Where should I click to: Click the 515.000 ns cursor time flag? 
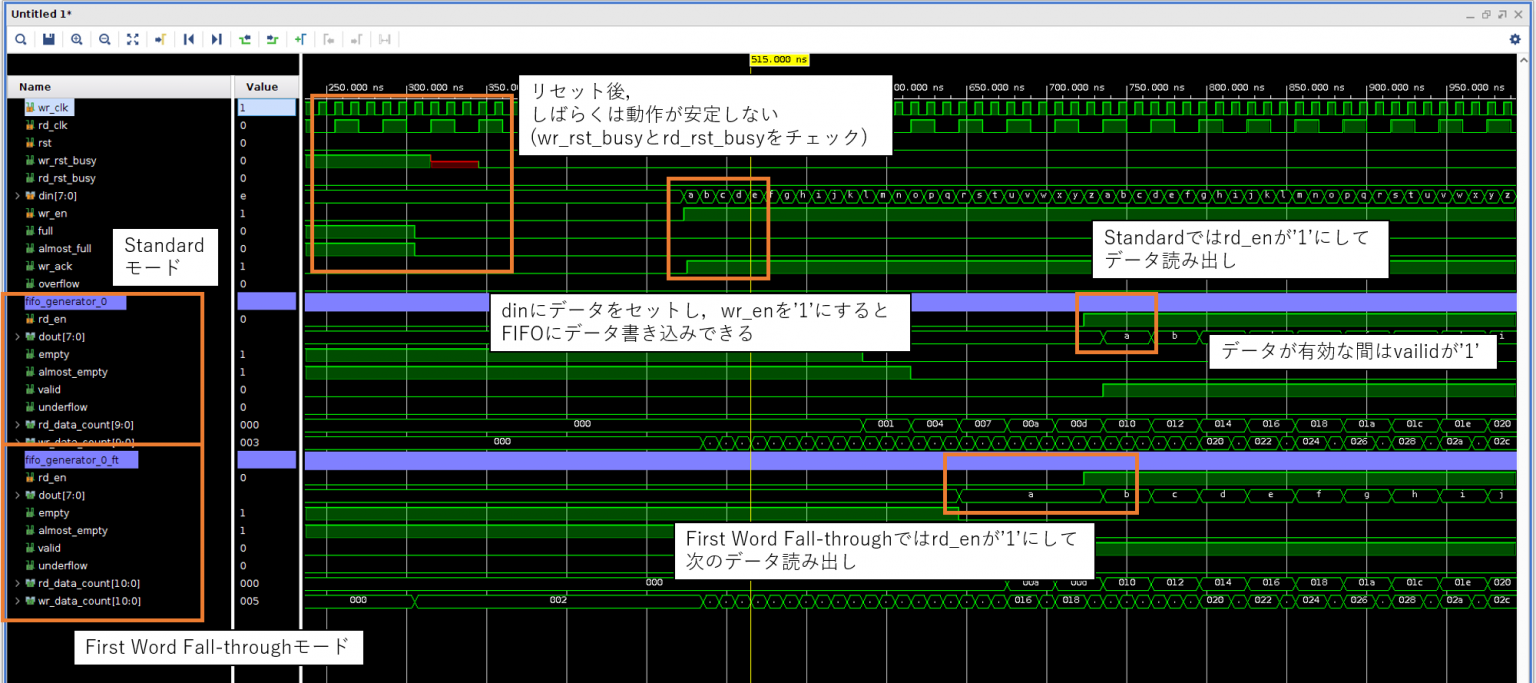click(779, 60)
